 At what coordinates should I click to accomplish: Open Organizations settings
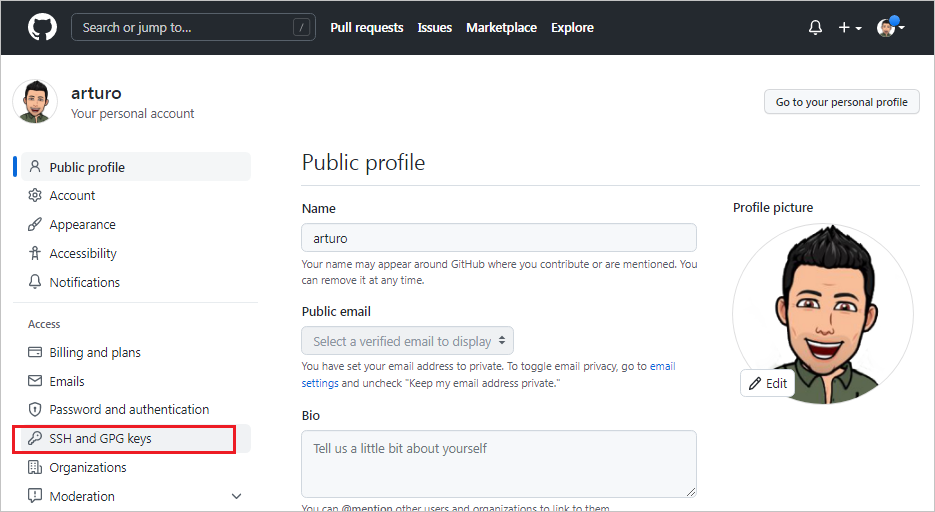point(136,467)
